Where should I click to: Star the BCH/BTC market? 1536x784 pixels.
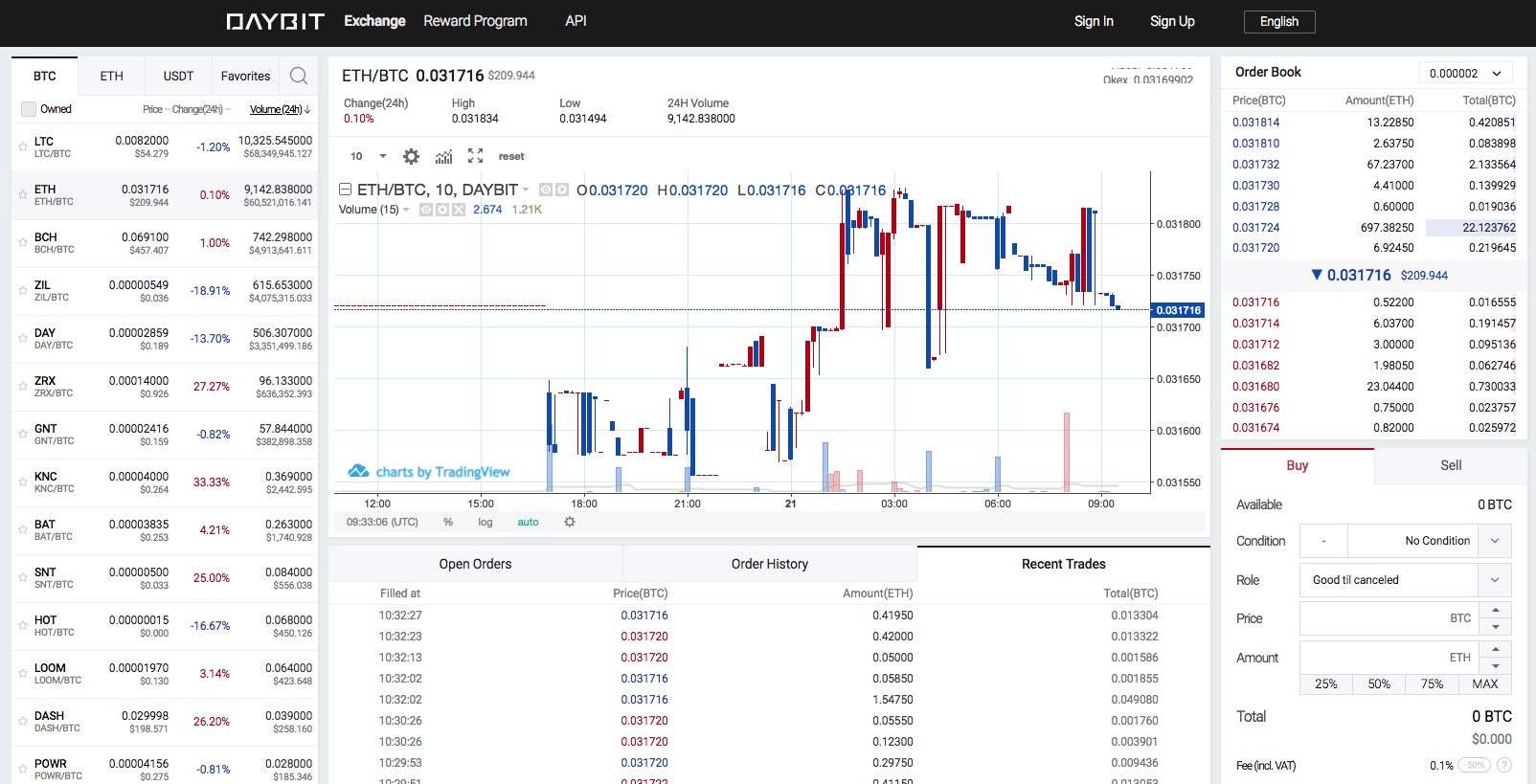pos(23,243)
